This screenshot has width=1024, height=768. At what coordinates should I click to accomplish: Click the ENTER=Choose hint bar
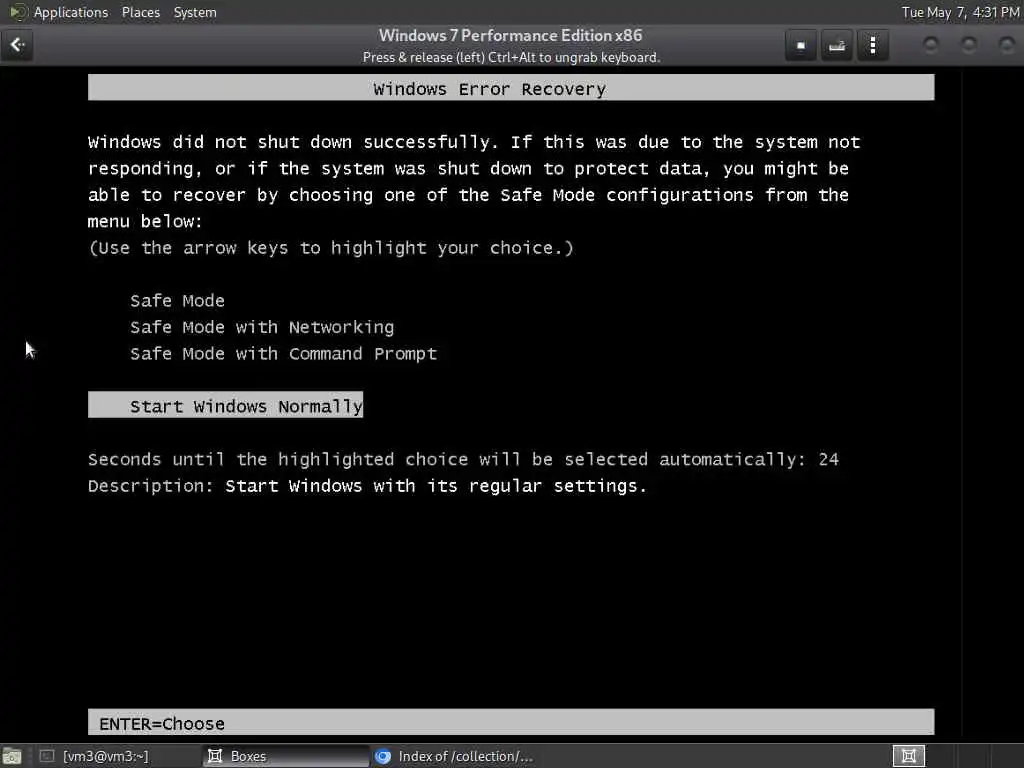[x=511, y=722]
